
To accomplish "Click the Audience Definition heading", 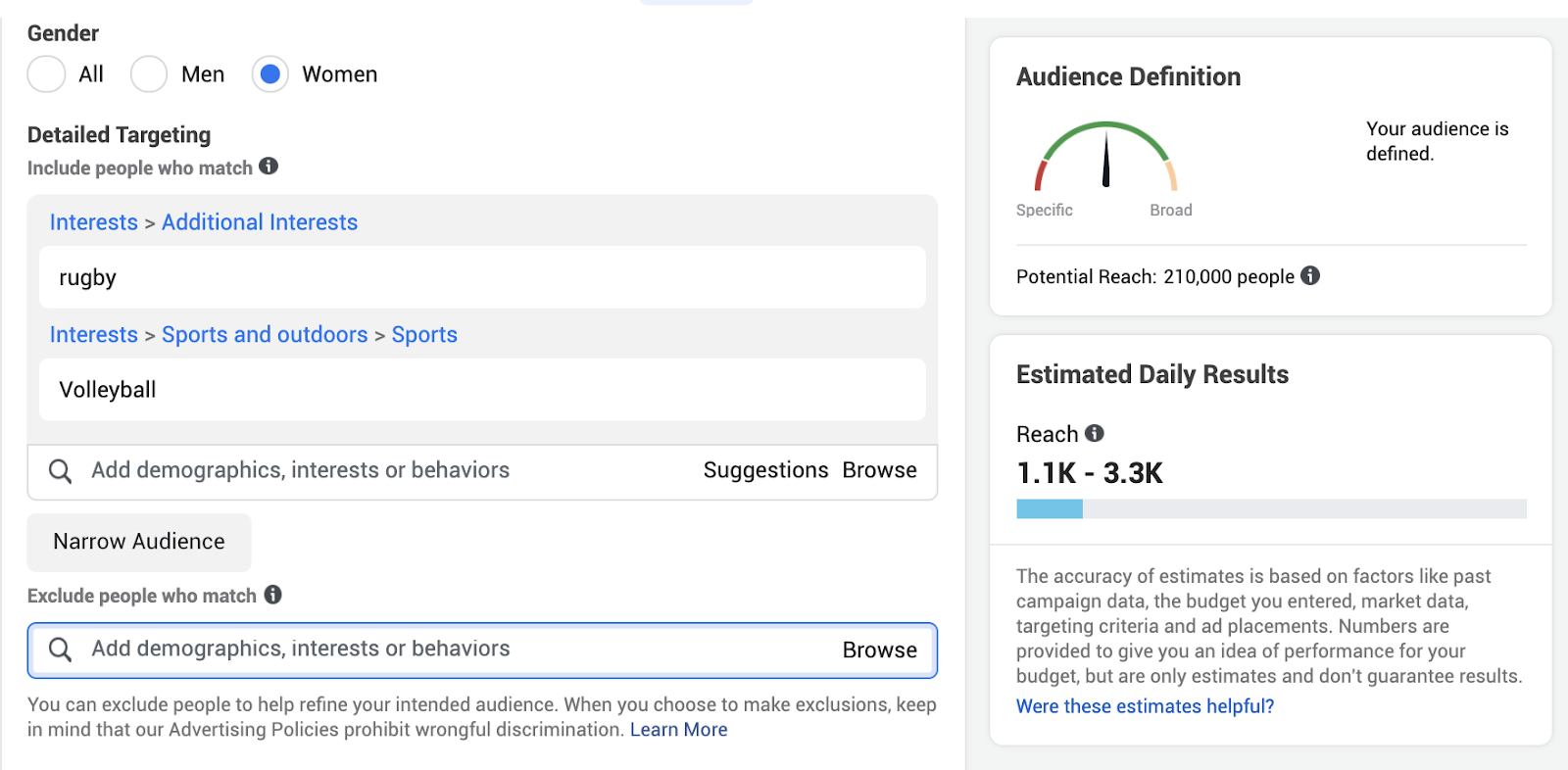I will coord(1128,76).
